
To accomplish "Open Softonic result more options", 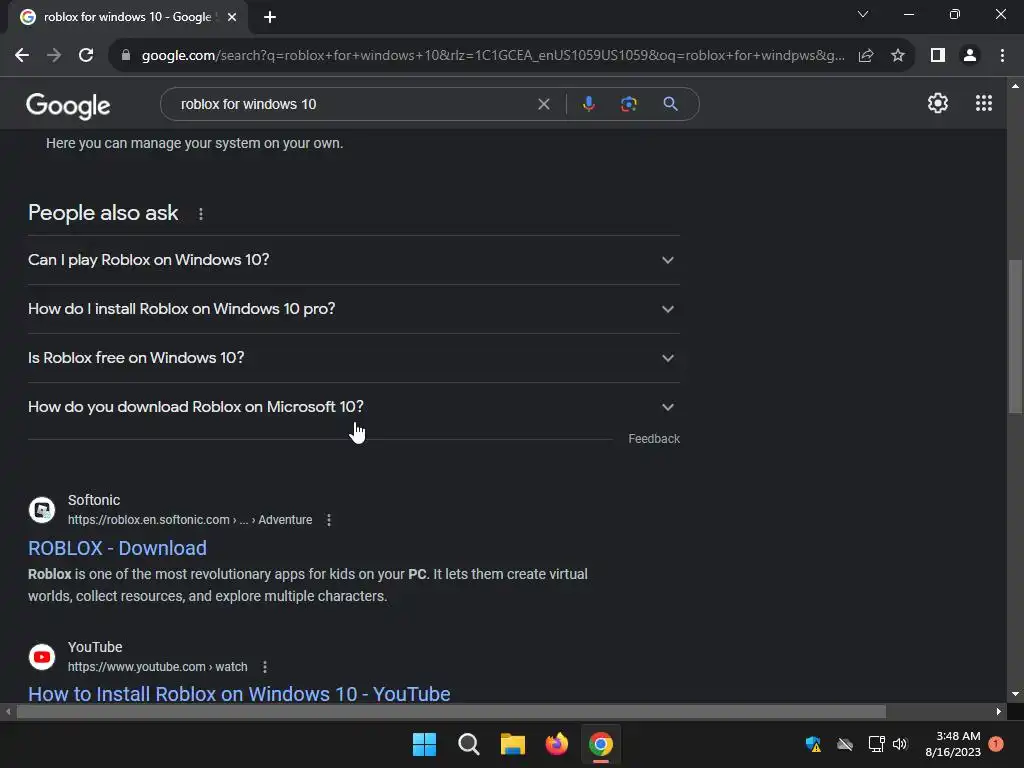I will (328, 520).
